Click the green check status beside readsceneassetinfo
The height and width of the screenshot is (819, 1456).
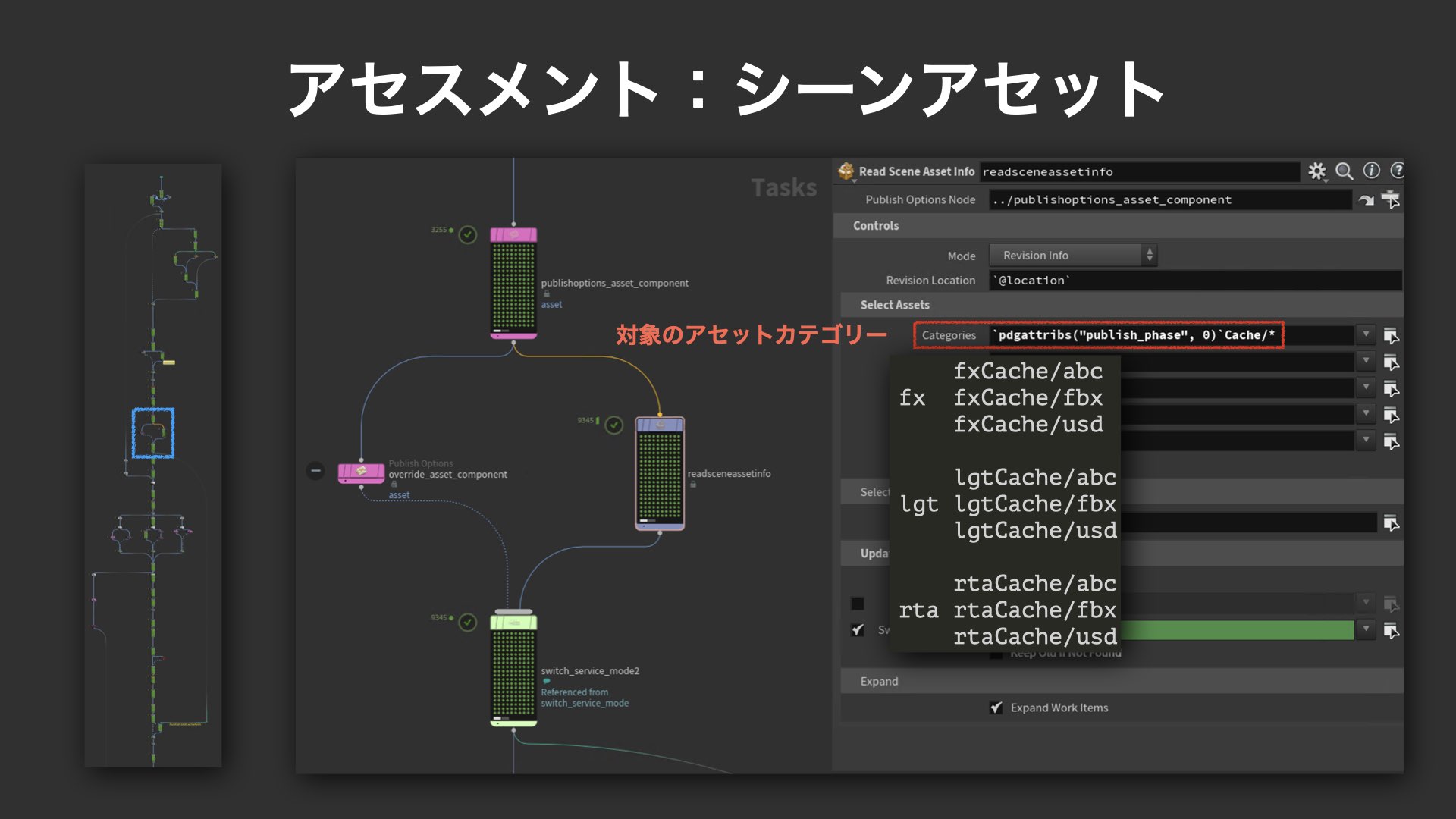tap(614, 425)
